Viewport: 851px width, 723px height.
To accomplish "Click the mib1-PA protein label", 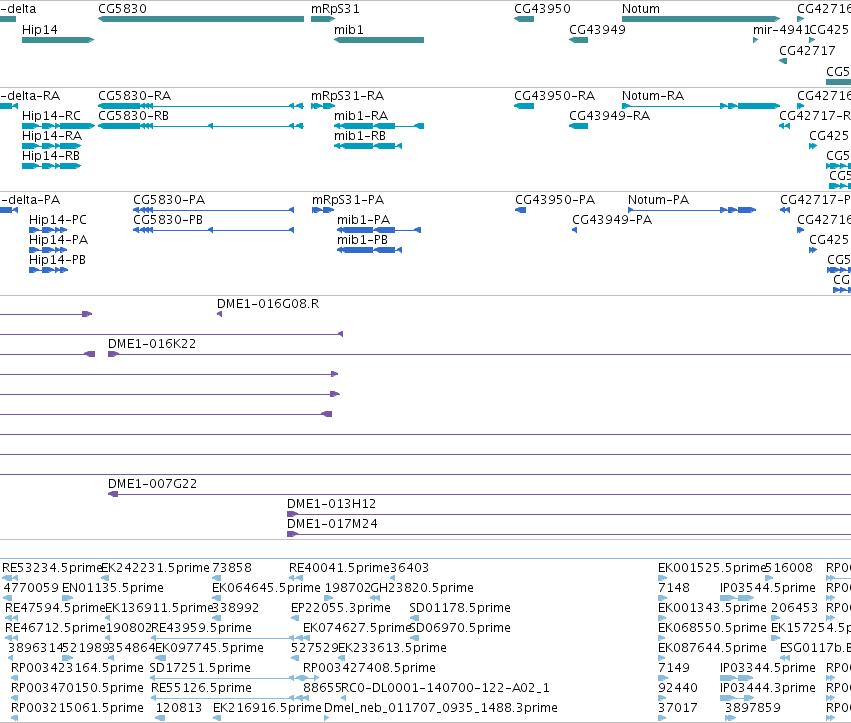I will click(364, 220).
